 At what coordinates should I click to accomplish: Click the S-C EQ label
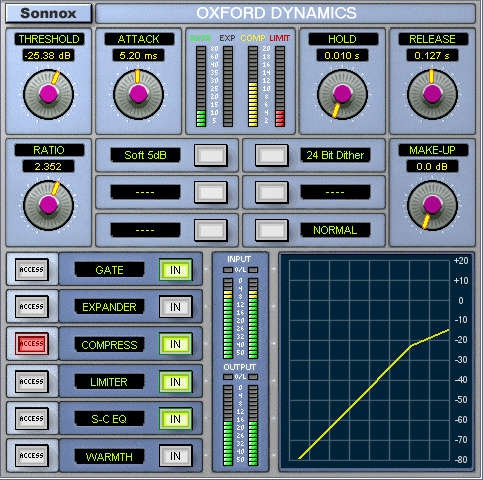click(x=109, y=419)
